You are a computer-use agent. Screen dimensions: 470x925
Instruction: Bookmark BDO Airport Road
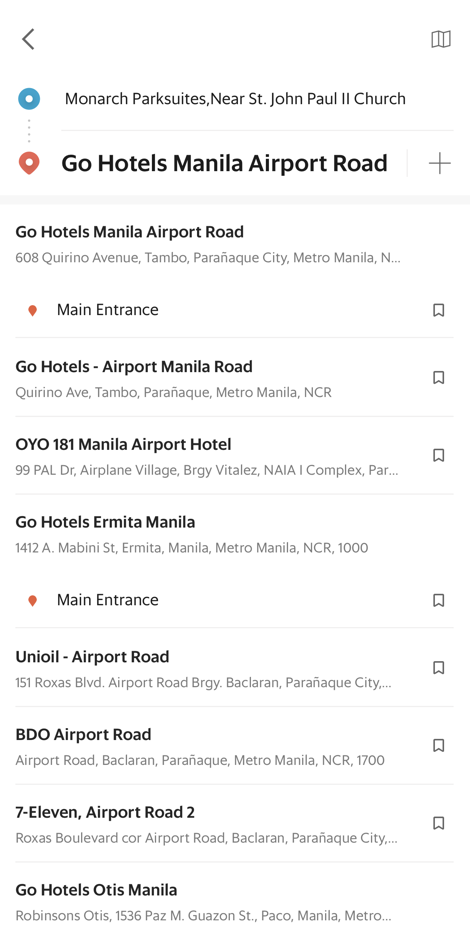(438, 746)
